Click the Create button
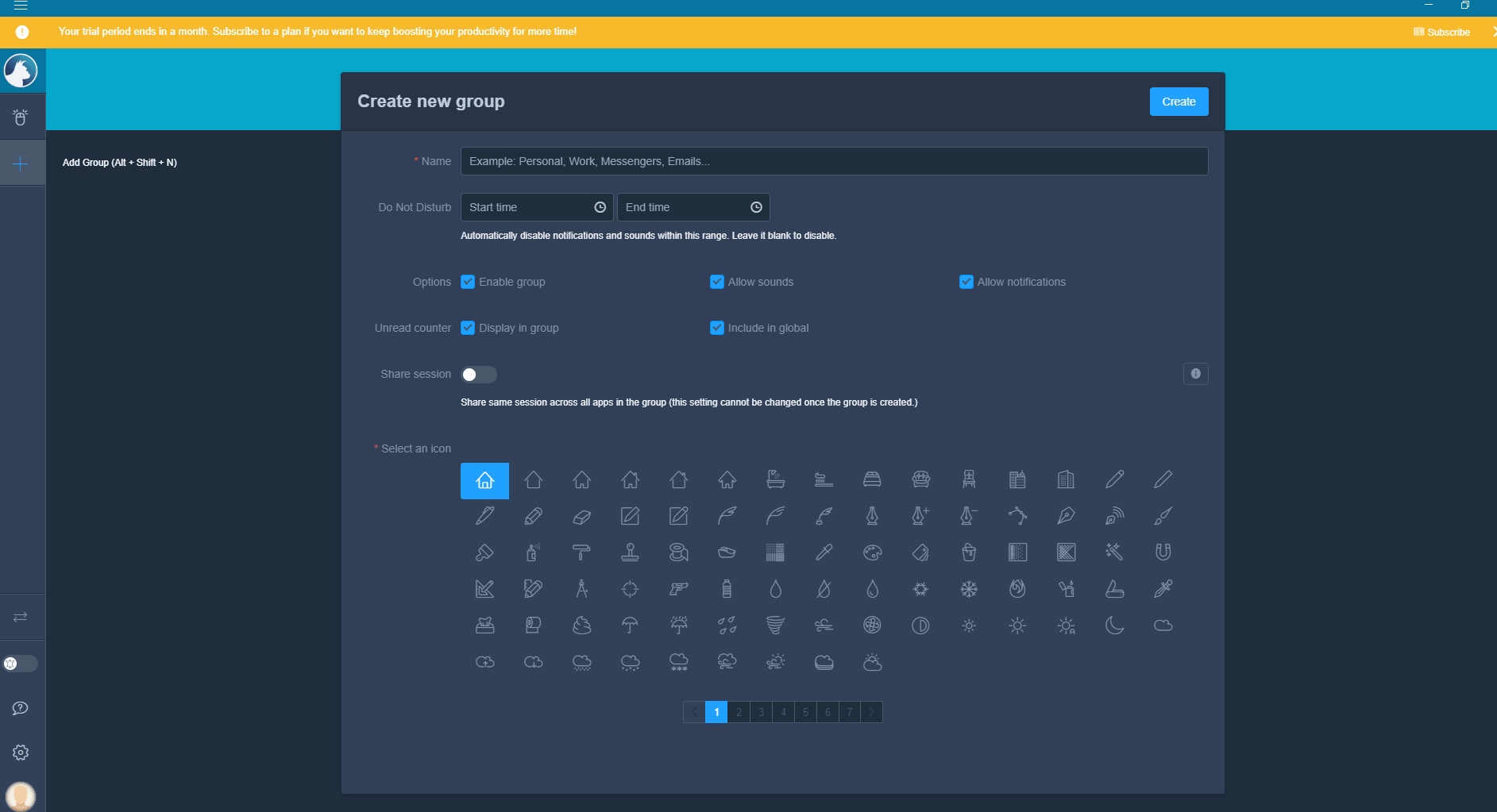The image size is (1497, 812). coord(1179,102)
